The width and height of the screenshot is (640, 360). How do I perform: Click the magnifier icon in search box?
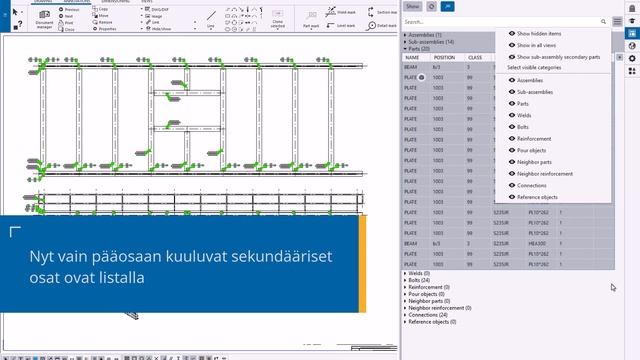(603, 22)
